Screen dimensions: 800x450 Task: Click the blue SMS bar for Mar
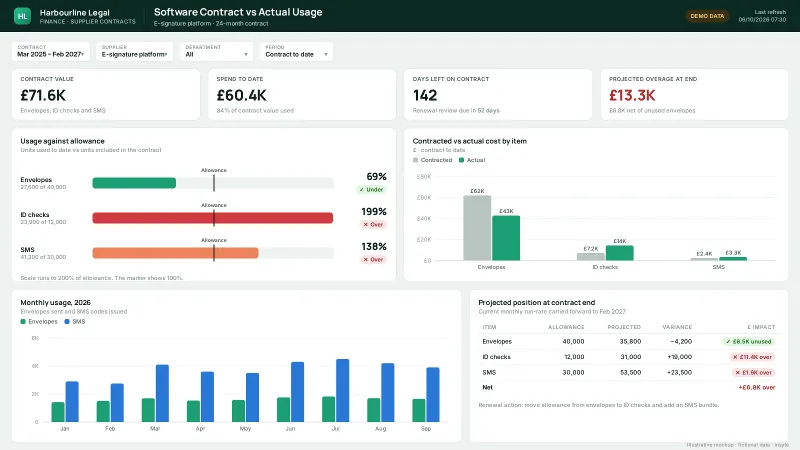coord(162,393)
